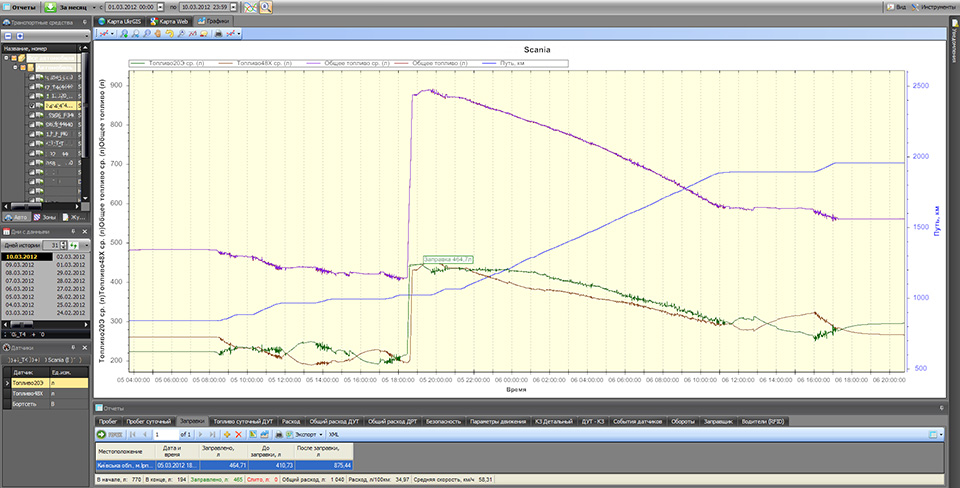Screen dimensions: 960x488
Task: Switch to Авто tab in left panel
Action: [16, 217]
